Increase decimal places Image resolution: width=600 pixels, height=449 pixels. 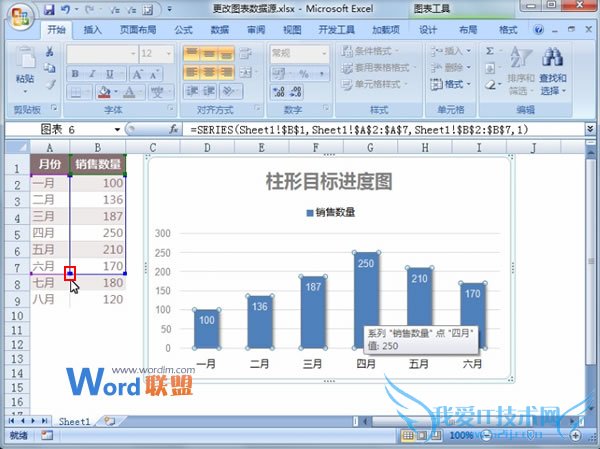point(279,91)
